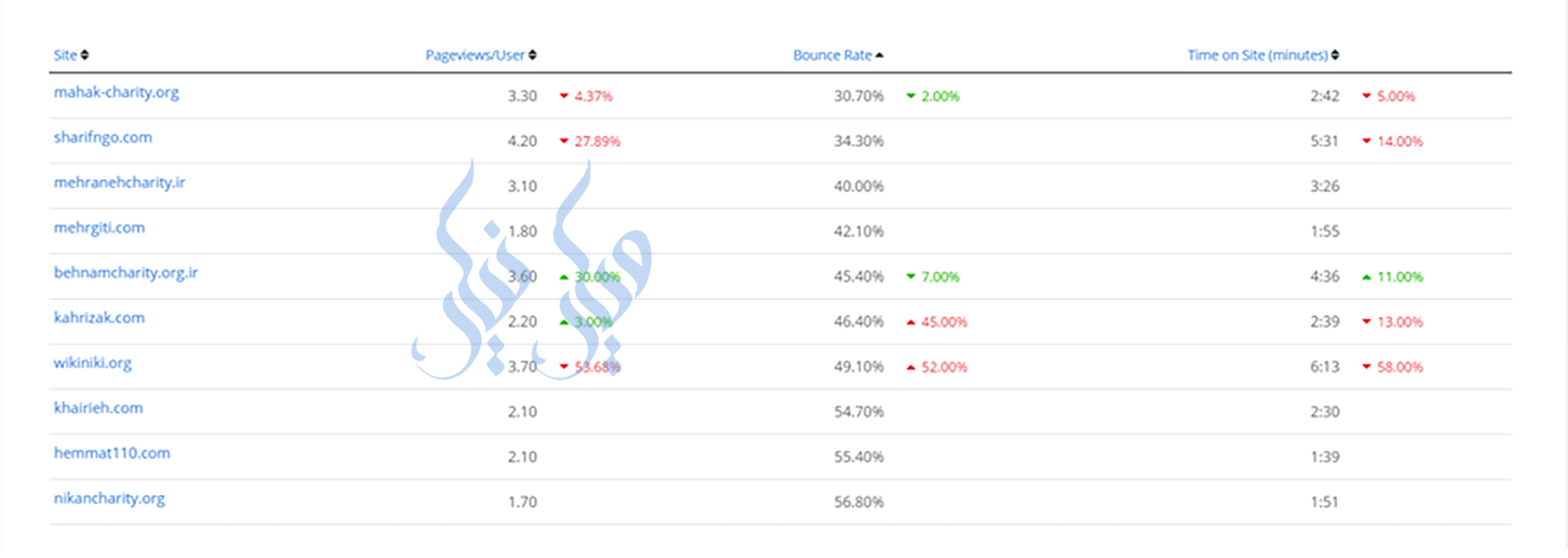Click sort arrows beside Time on Site
Screen dimensions: 1568x558
(1336, 55)
